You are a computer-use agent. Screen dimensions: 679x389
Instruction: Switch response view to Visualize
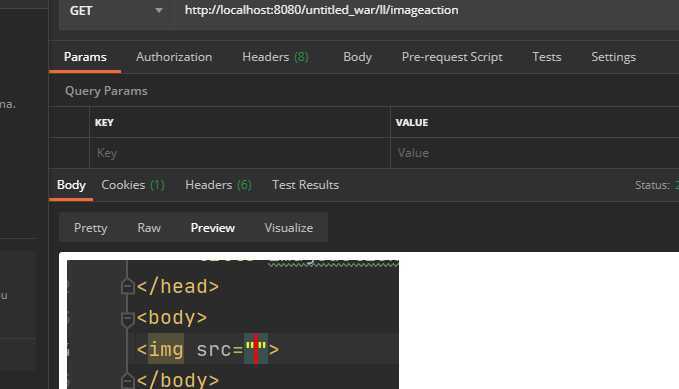click(288, 227)
